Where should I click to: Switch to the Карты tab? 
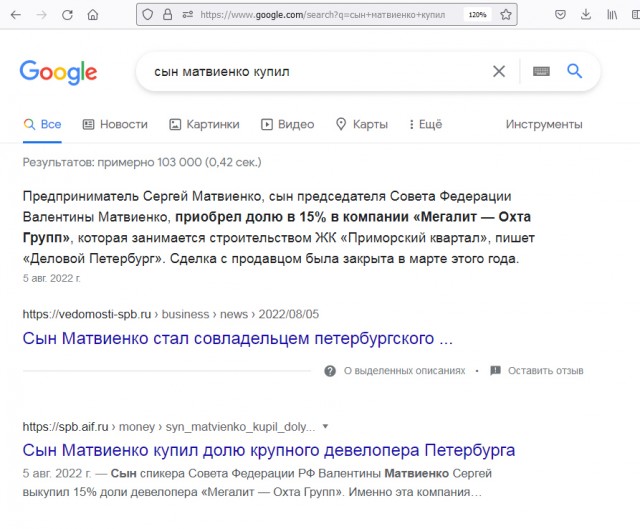[362, 124]
